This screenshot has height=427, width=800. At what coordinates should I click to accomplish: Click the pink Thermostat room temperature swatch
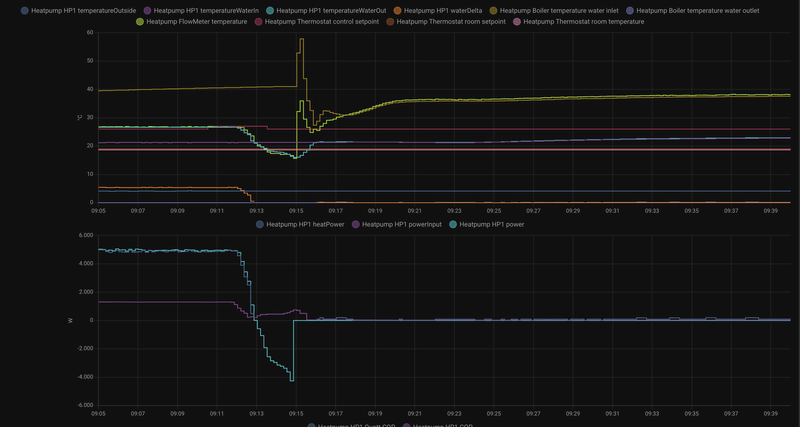click(517, 21)
